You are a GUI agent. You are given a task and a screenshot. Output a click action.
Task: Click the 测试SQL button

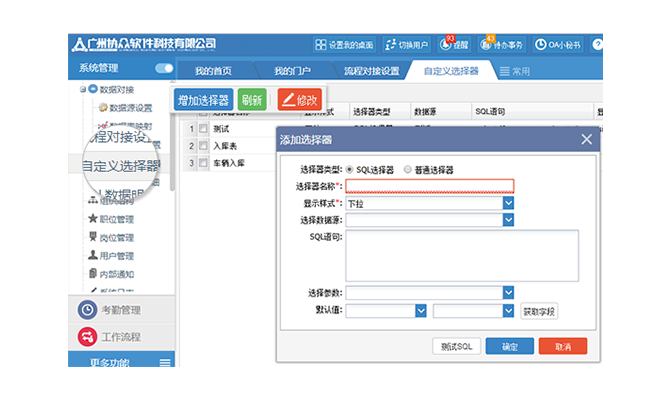click(461, 346)
